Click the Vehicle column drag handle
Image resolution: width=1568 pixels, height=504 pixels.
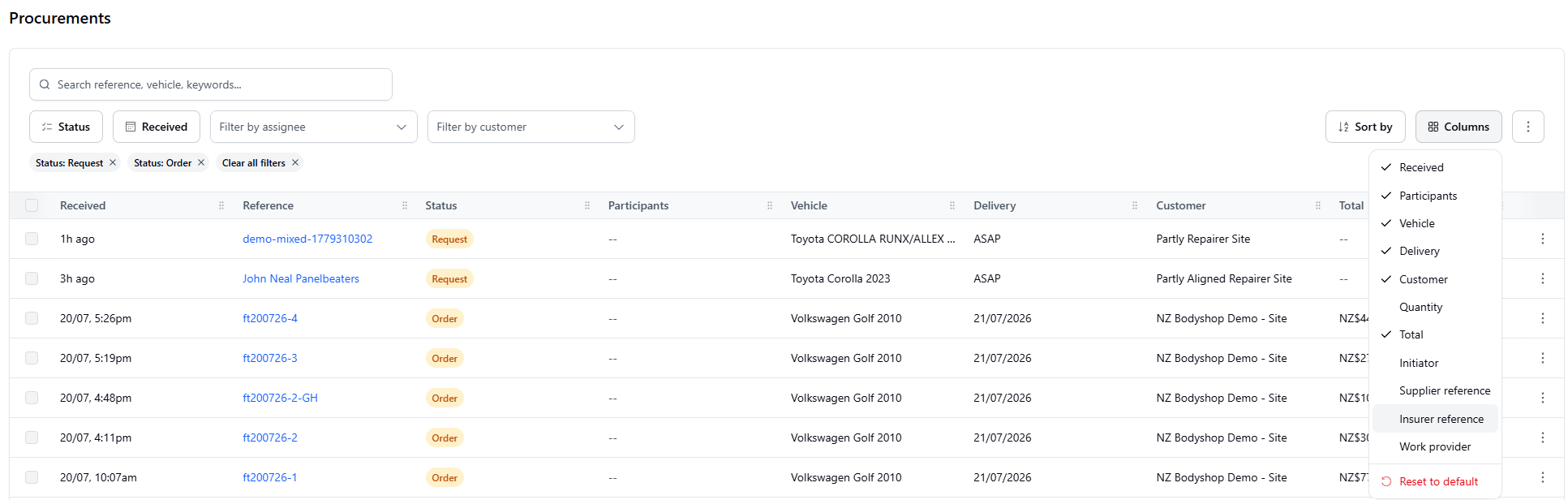[952, 206]
